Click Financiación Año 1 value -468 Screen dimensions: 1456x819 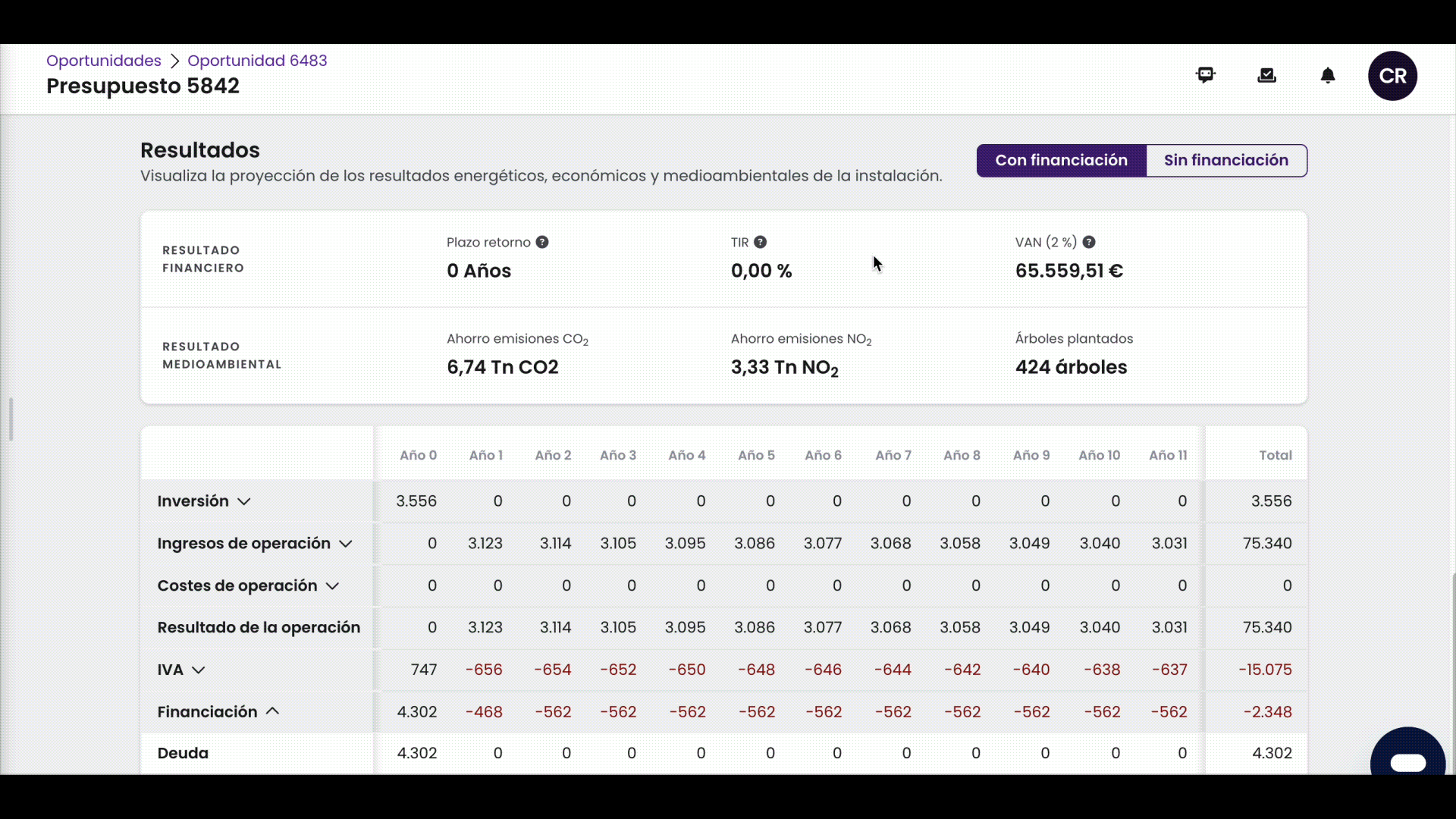[484, 712]
